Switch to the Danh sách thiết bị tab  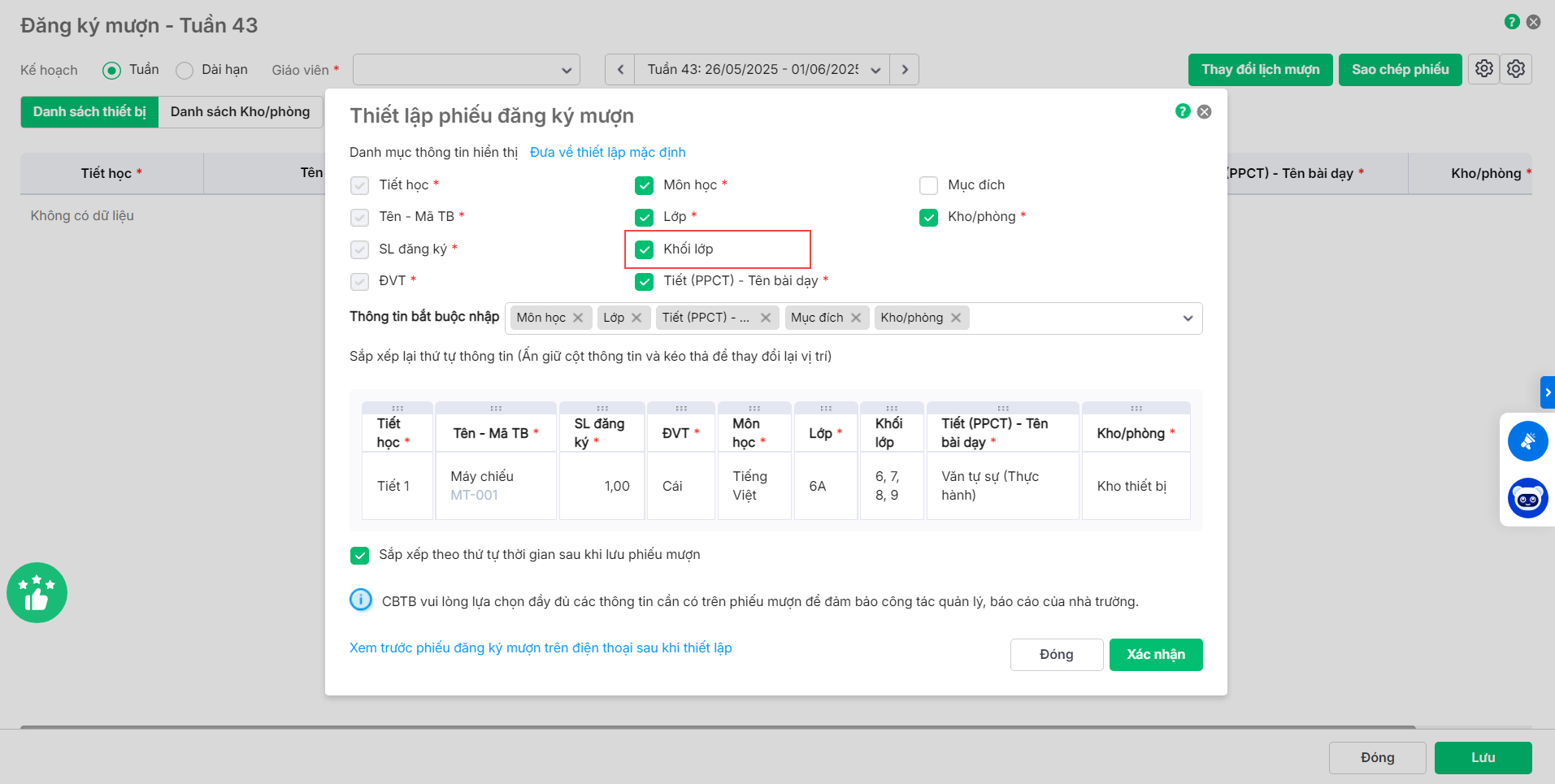point(89,112)
